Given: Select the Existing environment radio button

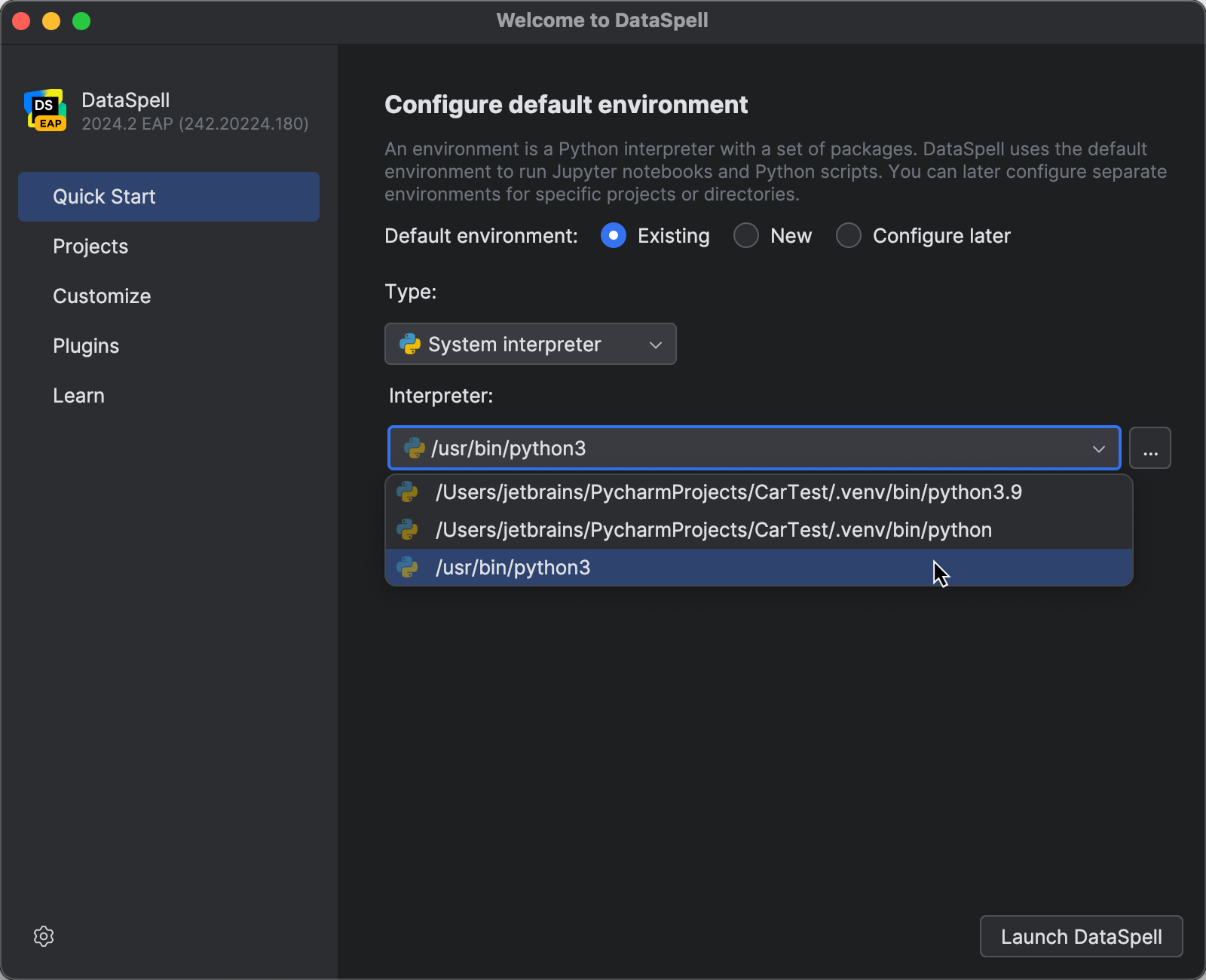Looking at the screenshot, I should click(x=614, y=235).
